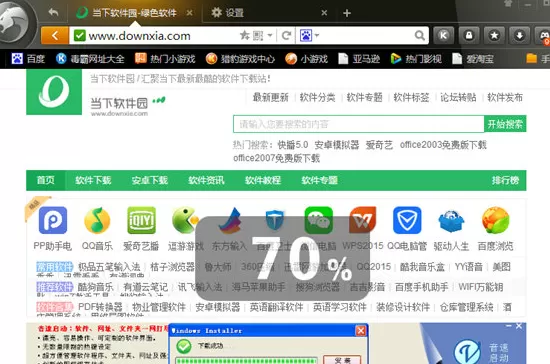This screenshot has width=550, height=364.
Task: Click the WPS2015 app icon
Action: 362,220
